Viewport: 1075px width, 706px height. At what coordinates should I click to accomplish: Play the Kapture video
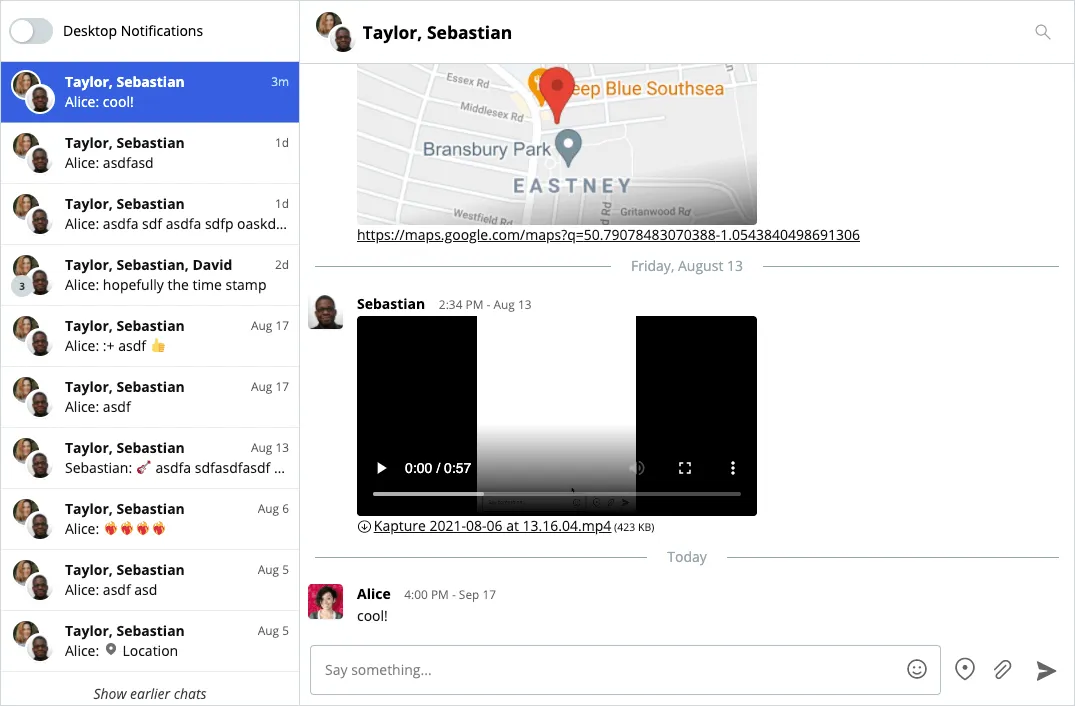[x=381, y=468]
